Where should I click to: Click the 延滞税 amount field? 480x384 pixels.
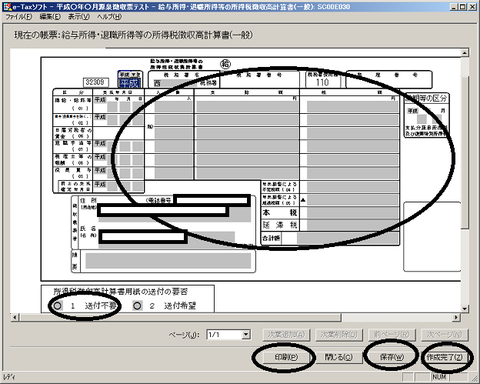pos(353,225)
